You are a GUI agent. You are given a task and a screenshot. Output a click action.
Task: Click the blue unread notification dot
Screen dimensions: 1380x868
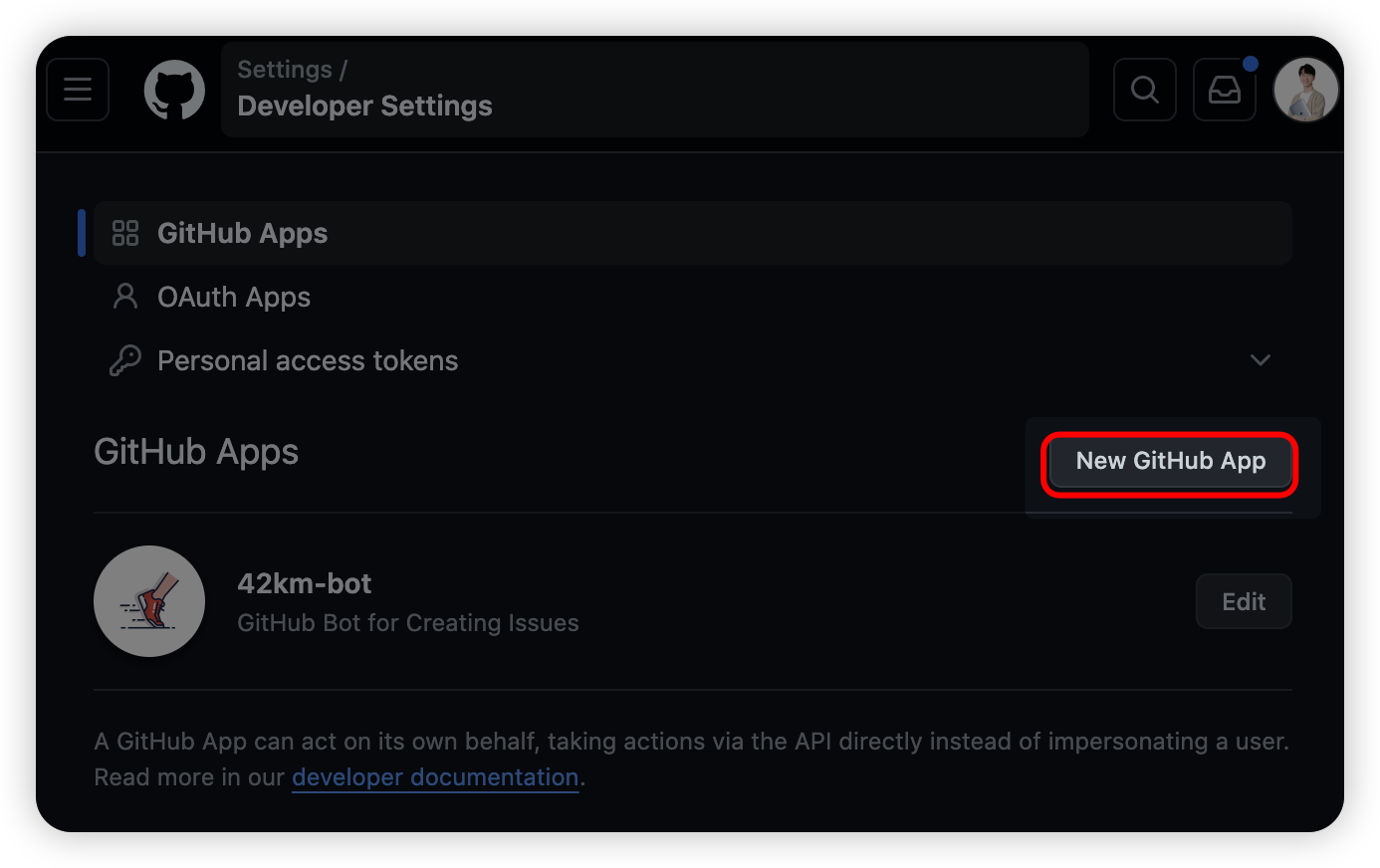click(x=1251, y=64)
